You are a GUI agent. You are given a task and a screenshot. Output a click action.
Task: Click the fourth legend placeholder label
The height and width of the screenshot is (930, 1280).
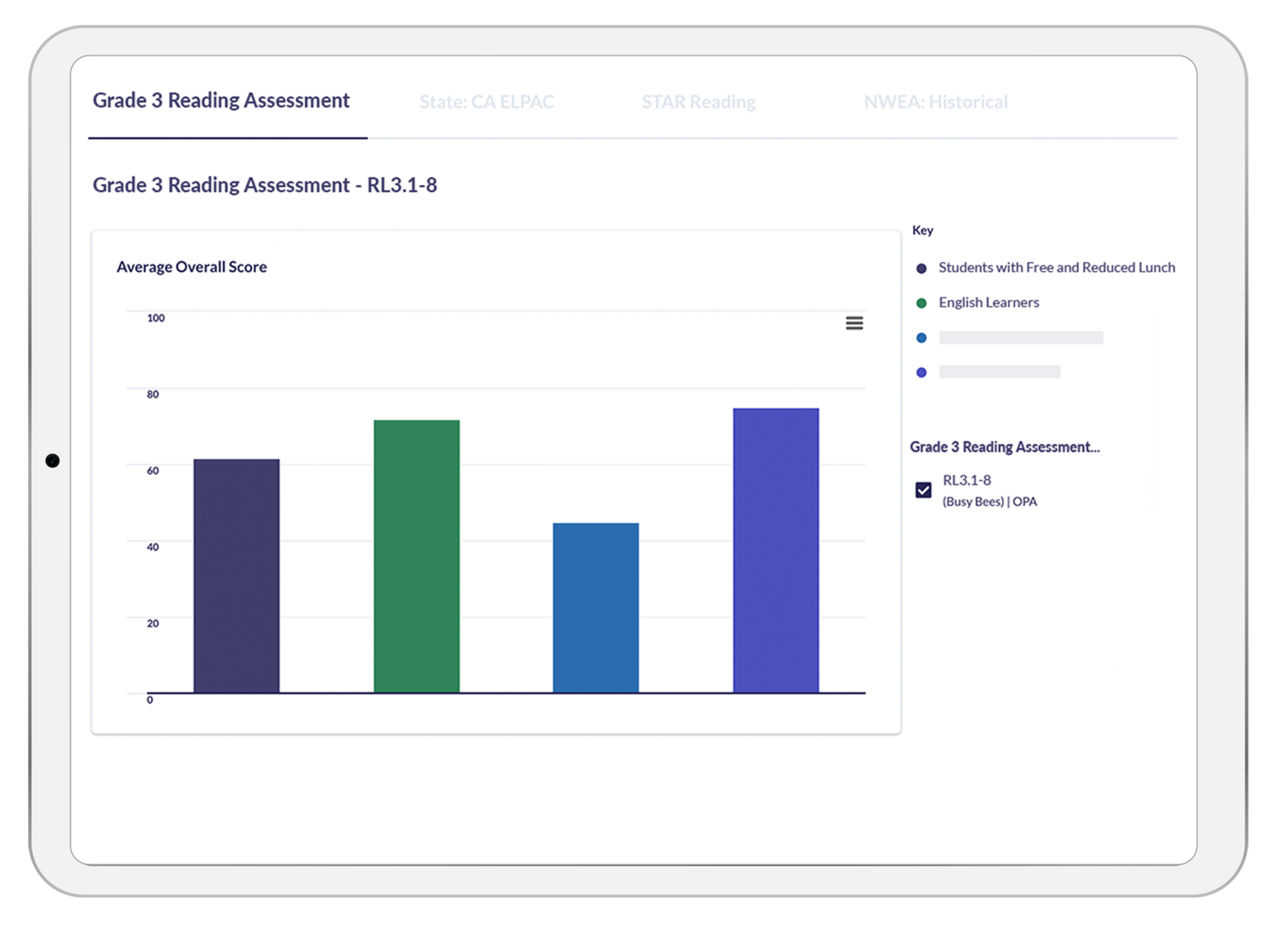pos(999,372)
